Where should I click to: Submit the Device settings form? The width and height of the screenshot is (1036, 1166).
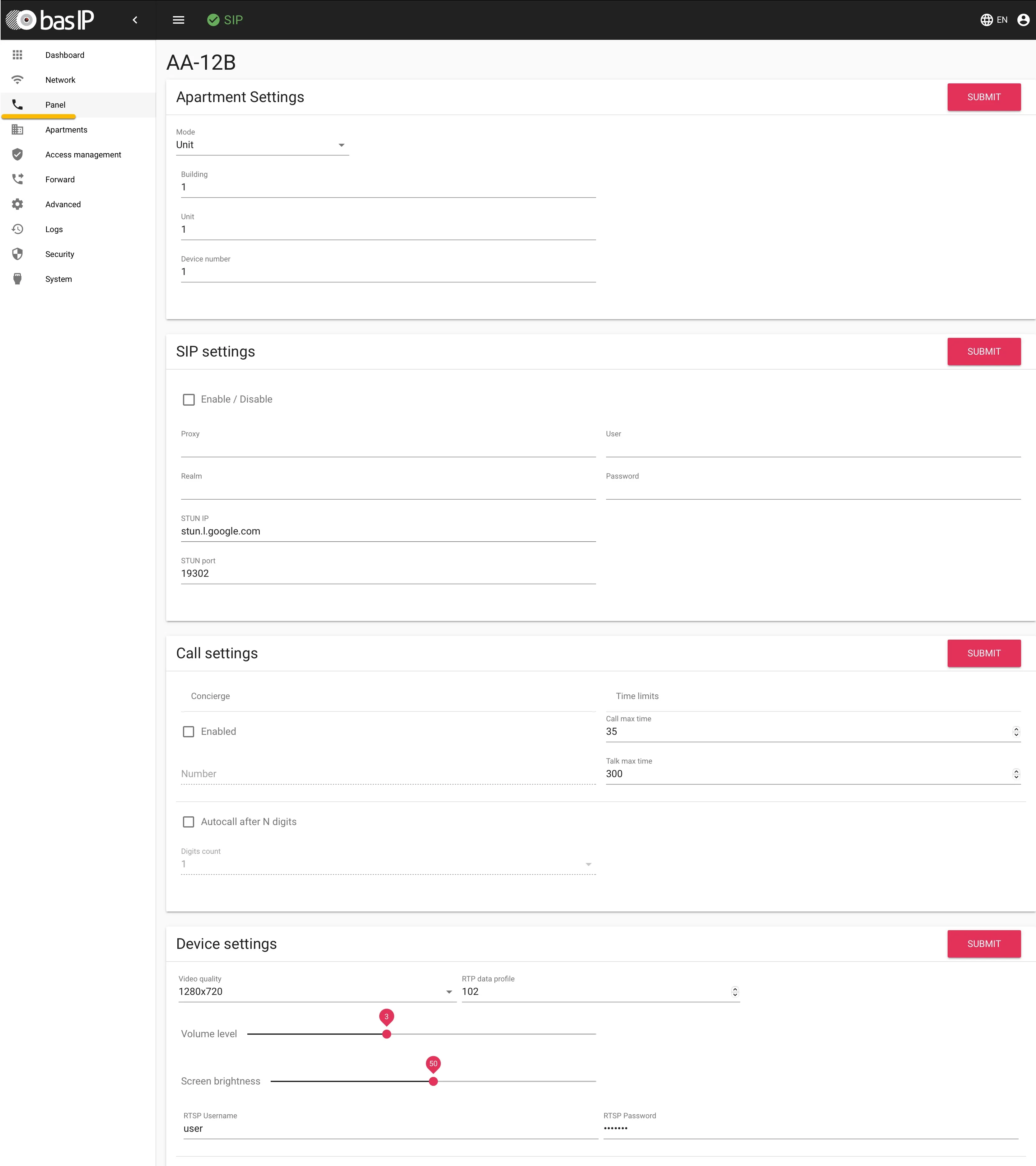click(x=984, y=944)
